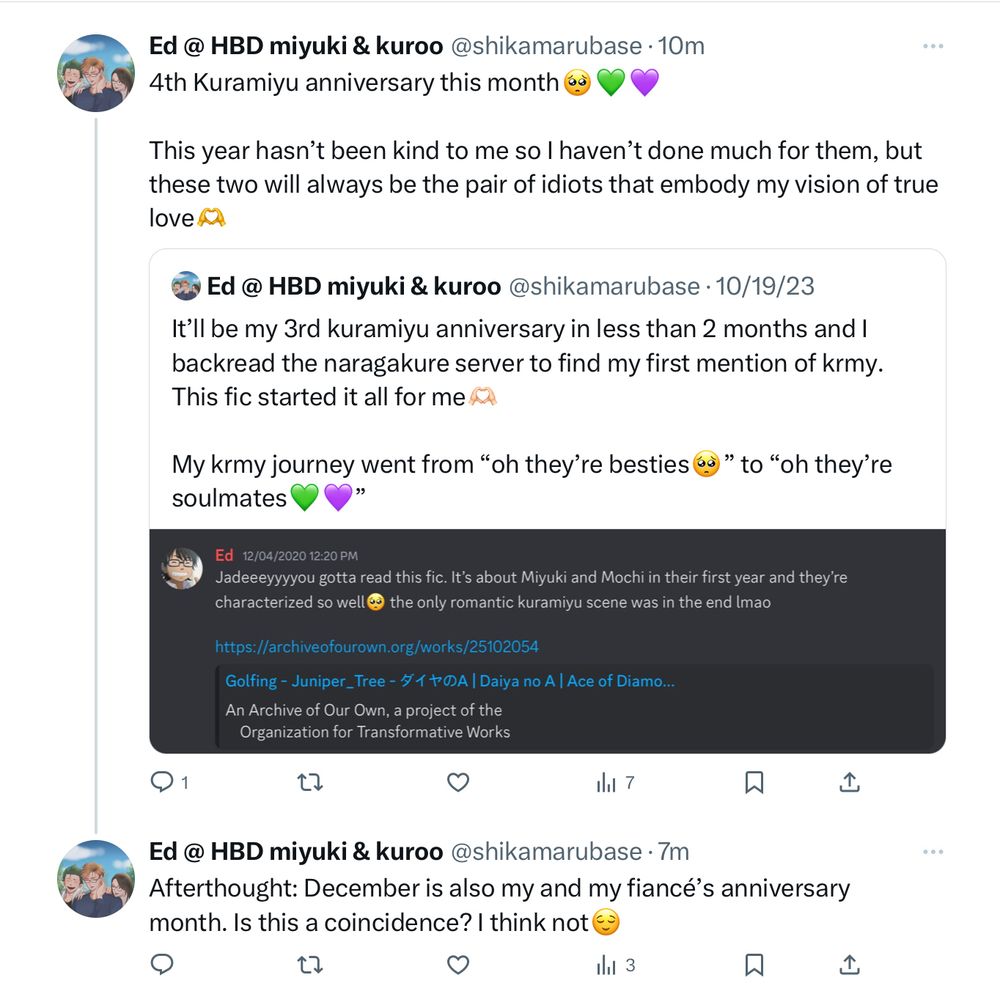View analytics showing 3 views
Screen dimensions: 1000x991
click(x=615, y=964)
